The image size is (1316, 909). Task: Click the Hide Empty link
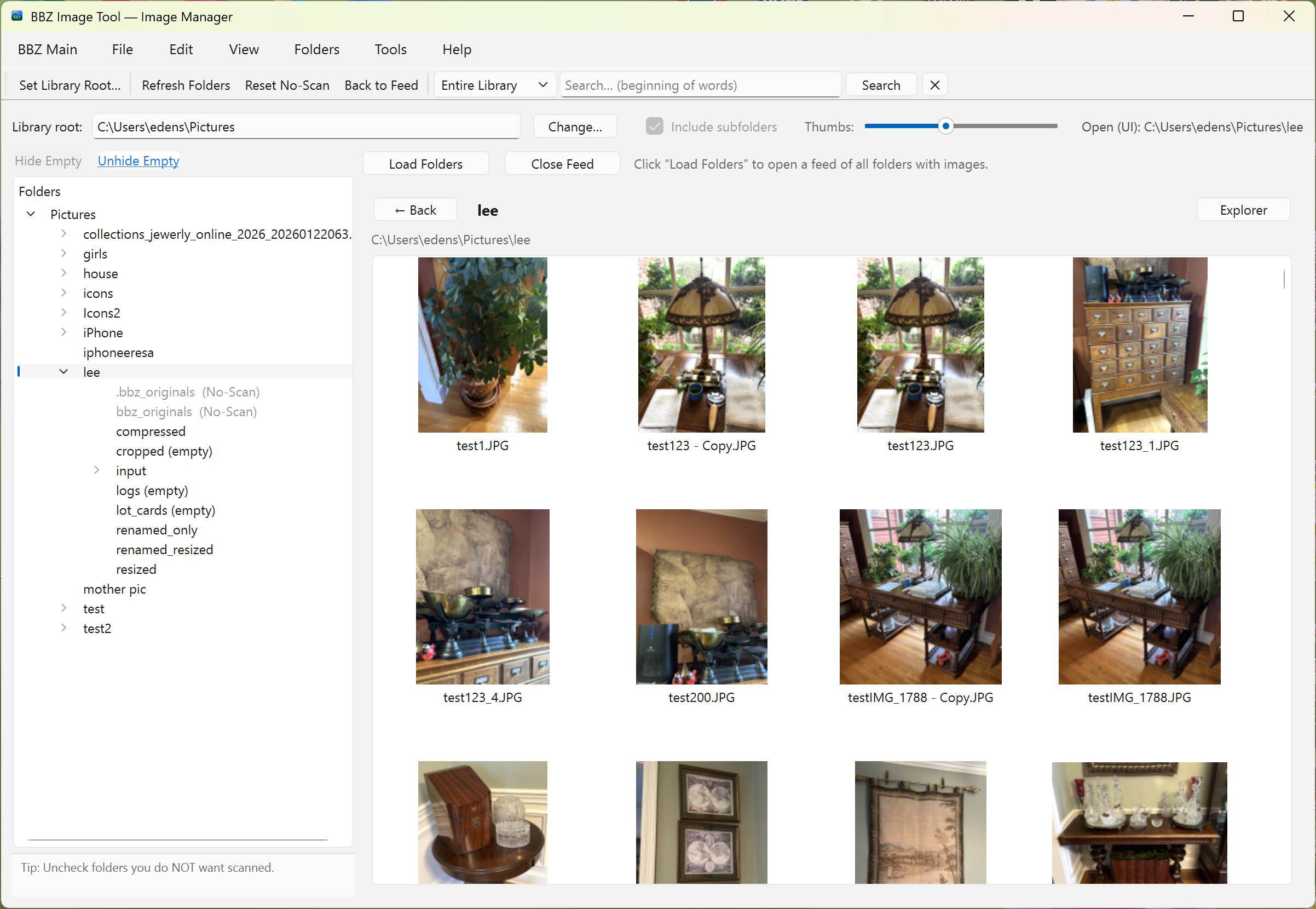(48, 160)
